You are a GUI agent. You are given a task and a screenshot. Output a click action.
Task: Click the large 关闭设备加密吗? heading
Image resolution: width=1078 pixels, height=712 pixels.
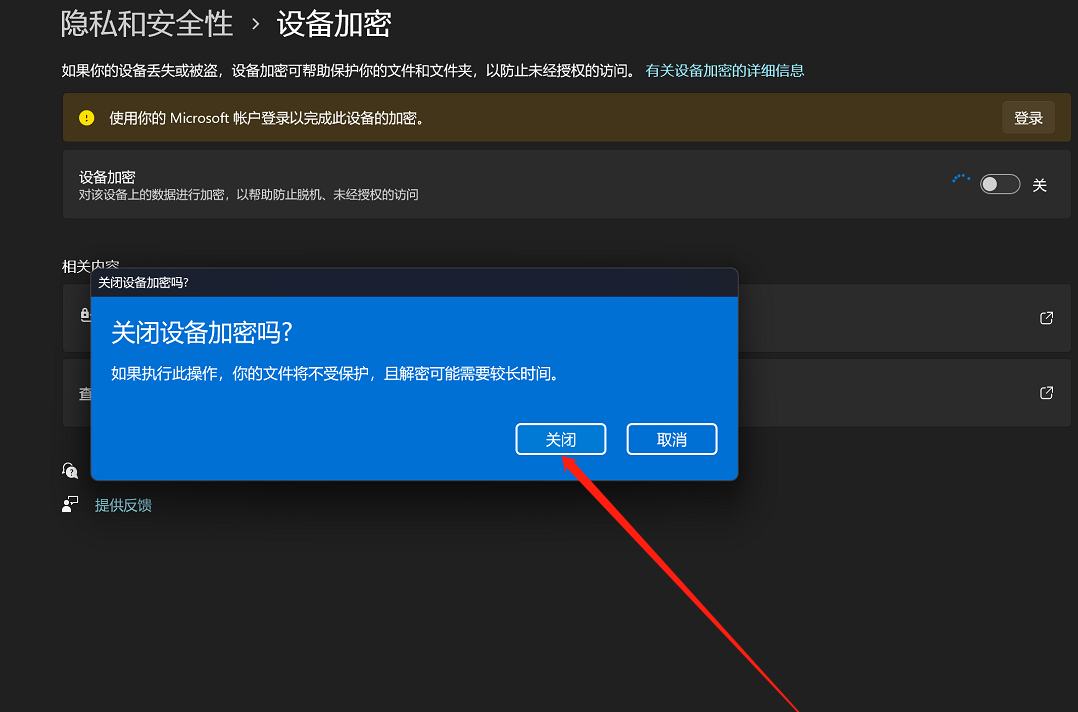point(202,333)
